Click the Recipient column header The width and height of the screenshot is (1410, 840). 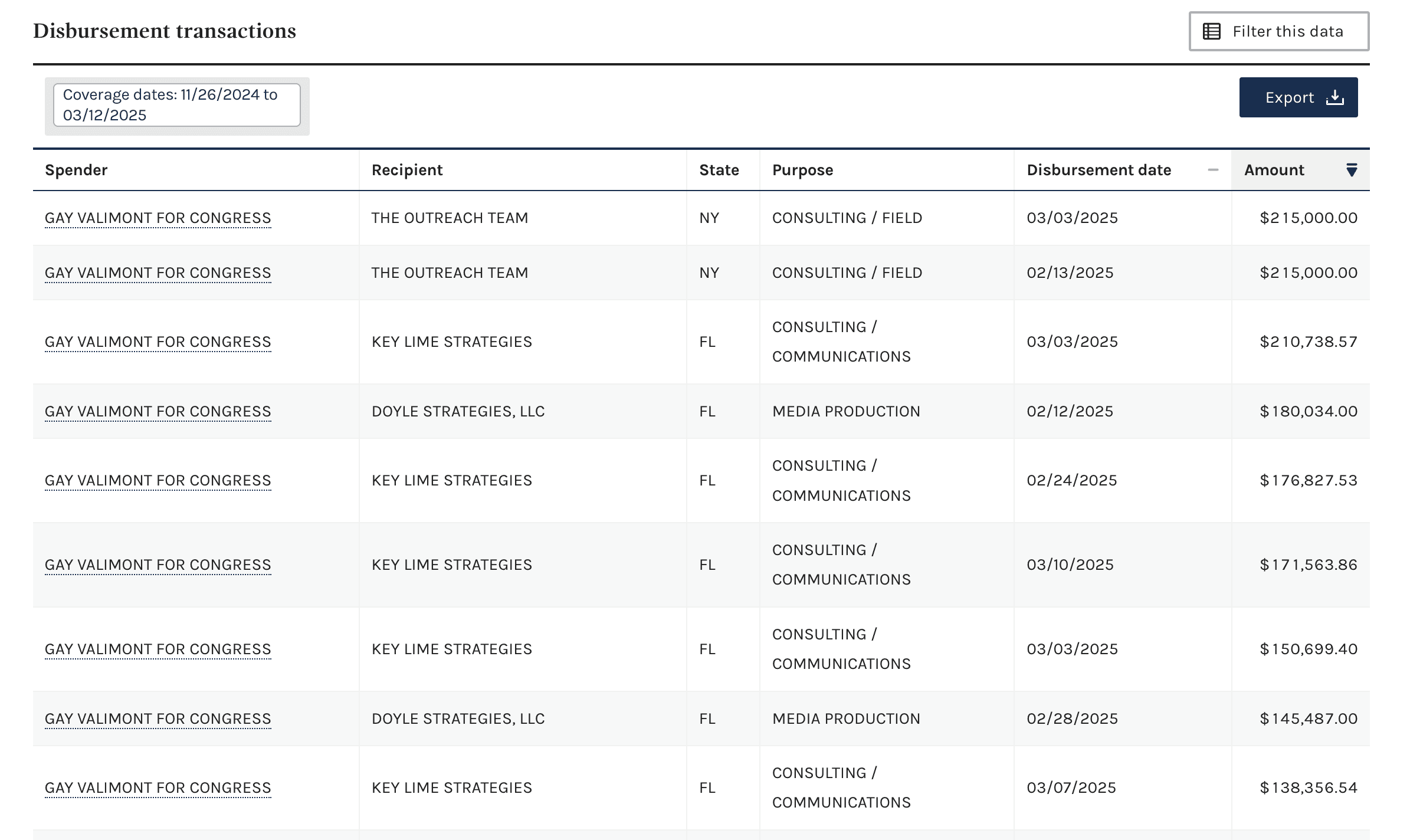[406, 170]
